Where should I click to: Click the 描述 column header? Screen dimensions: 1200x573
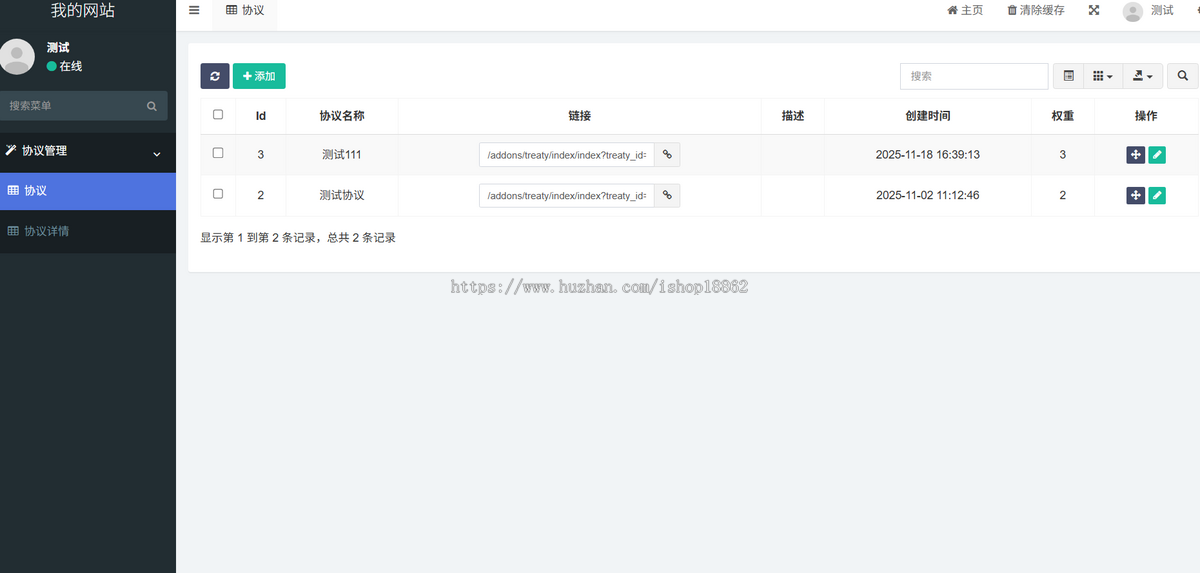tap(793, 116)
